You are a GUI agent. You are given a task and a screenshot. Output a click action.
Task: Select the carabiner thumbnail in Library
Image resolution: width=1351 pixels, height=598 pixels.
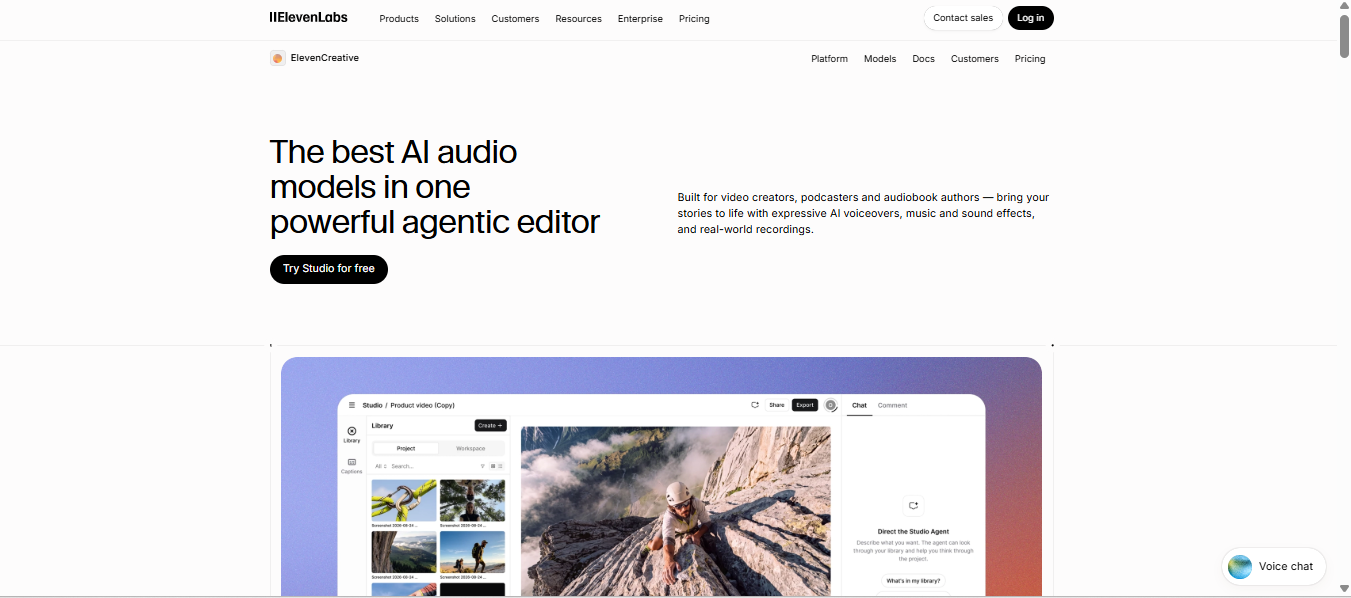point(404,500)
